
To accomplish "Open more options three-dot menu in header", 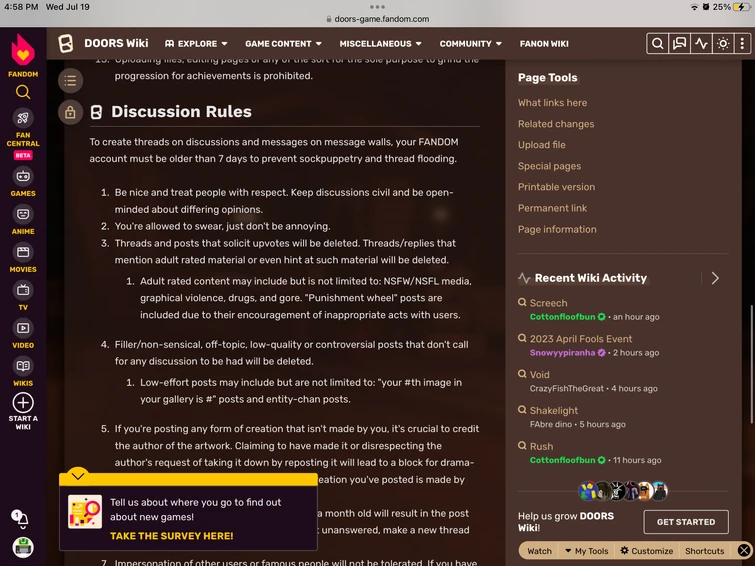I will click(742, 44).
